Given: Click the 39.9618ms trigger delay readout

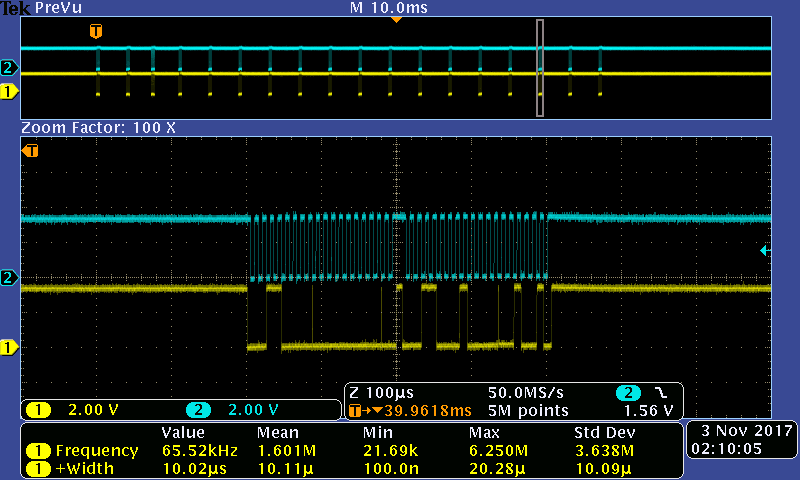Looking at the screenshot, I should tap(428, 411).
